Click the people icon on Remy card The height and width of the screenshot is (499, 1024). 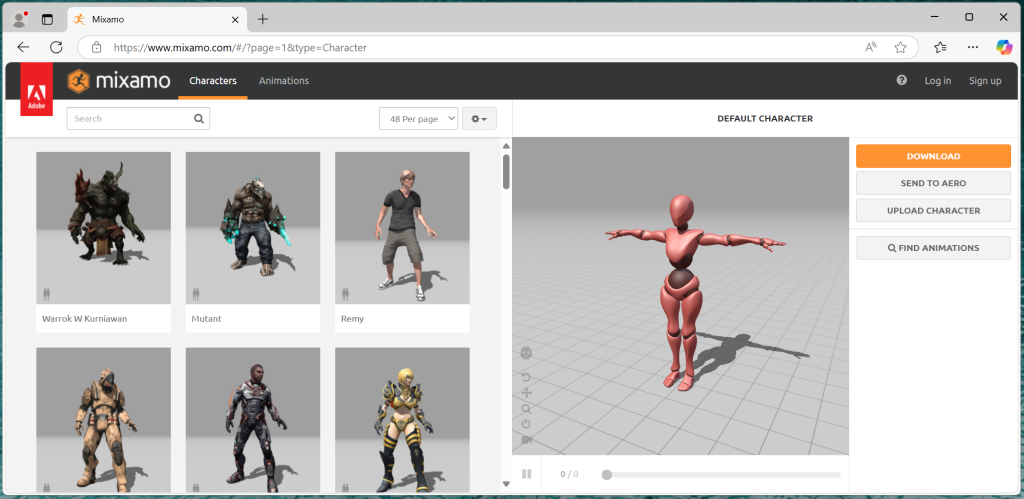click(345, 295)
